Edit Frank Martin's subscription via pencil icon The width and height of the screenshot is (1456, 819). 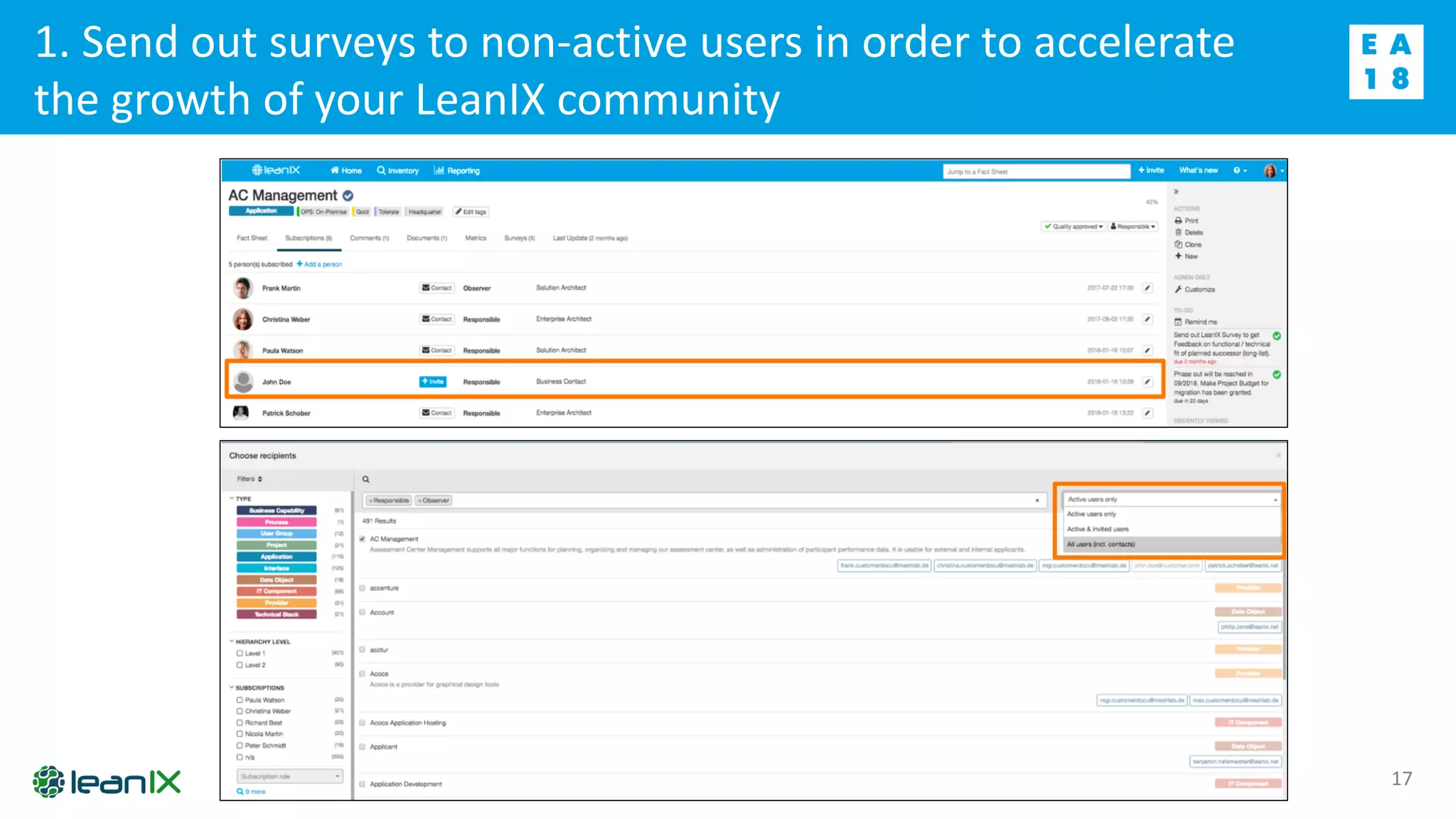click(x=1147, y=288)
